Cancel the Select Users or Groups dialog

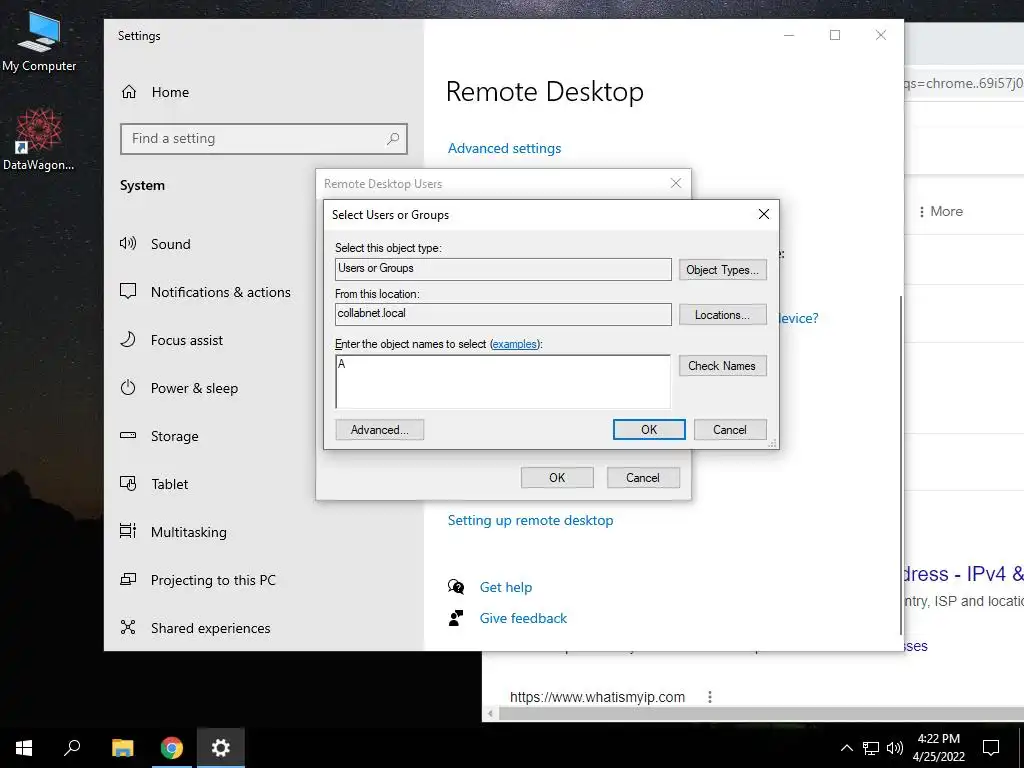[x=729, y=430]
